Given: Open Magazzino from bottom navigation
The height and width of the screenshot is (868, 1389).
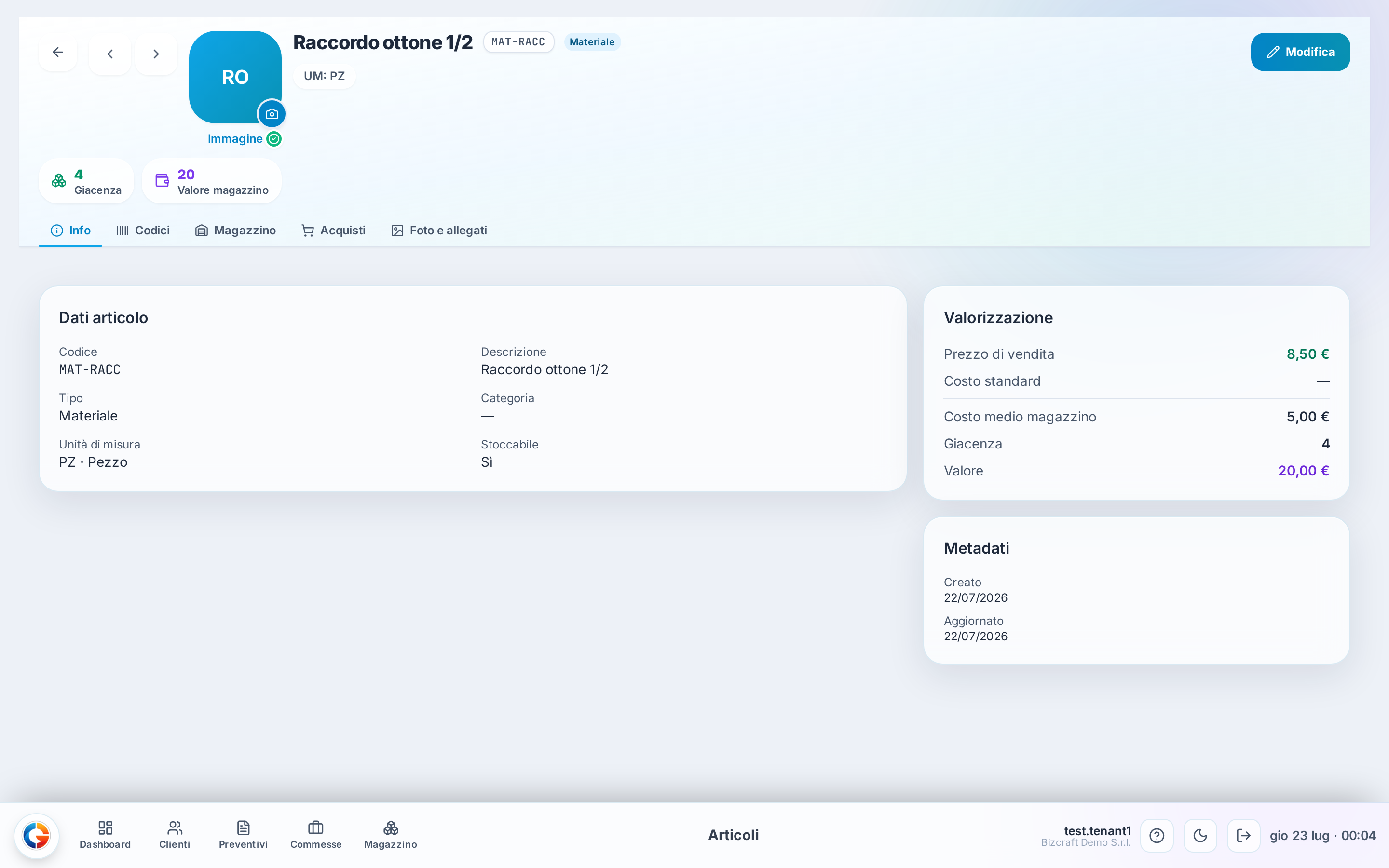Looking at the screenshot, I should 391,835.
